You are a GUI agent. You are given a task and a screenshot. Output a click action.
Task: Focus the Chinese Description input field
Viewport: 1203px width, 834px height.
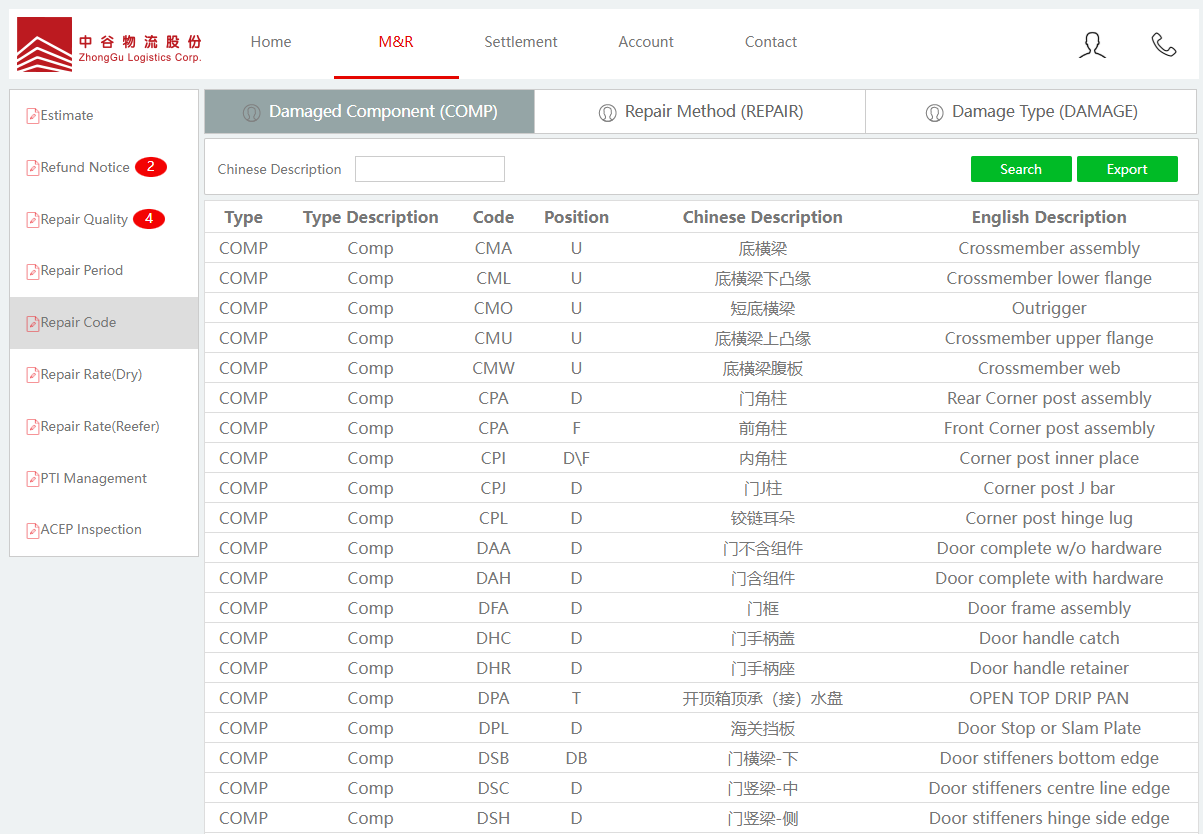pyautogui.click(x=430, y=169)
